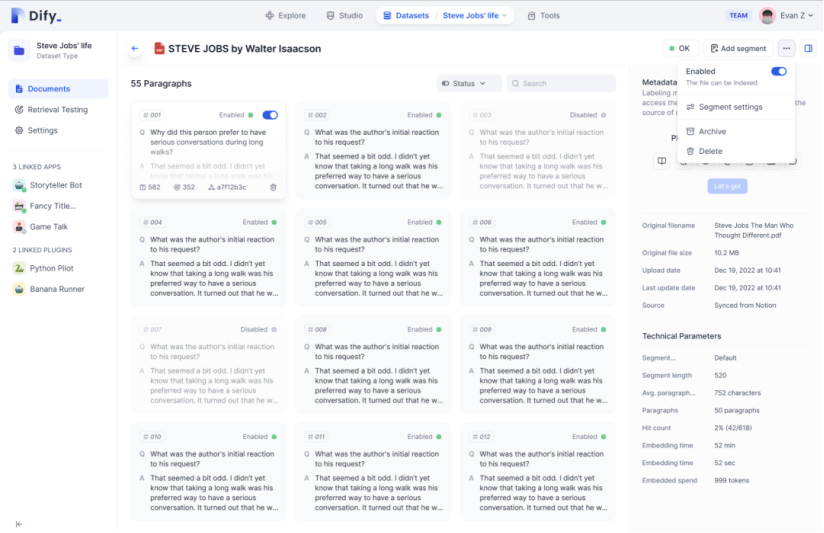Screen dimensions: 824x533
Task: Select Segment settings from the menu
Action: 730,107
